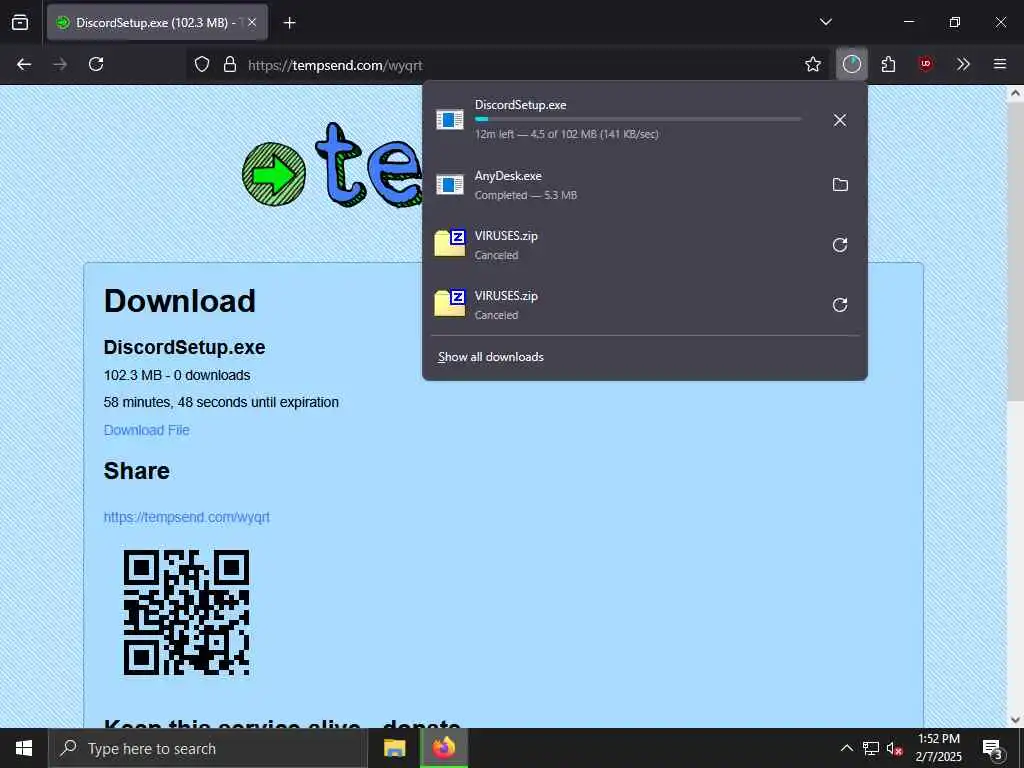
Task: Open the Firefox application menu
Action: pos(1000,64)
